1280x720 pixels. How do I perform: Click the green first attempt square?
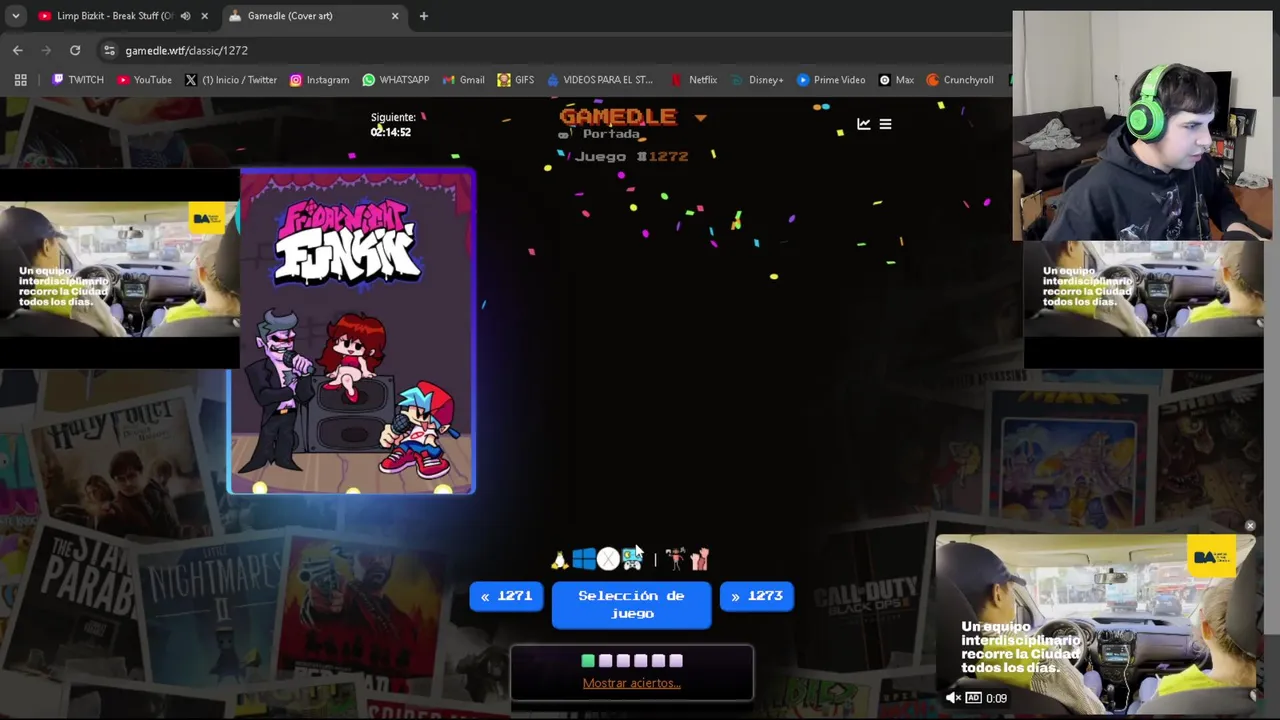point(588,661)
